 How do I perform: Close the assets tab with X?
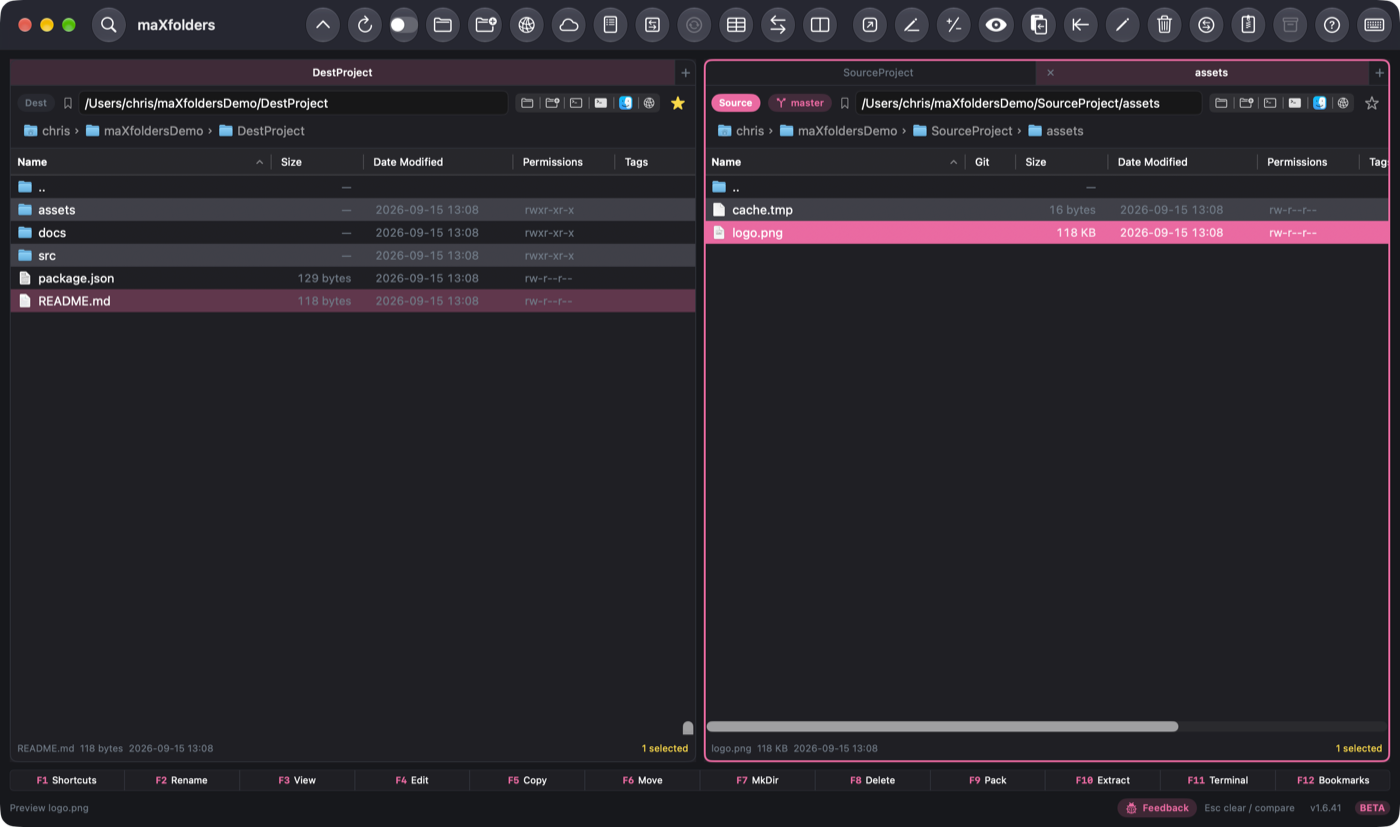[1050, 72]
